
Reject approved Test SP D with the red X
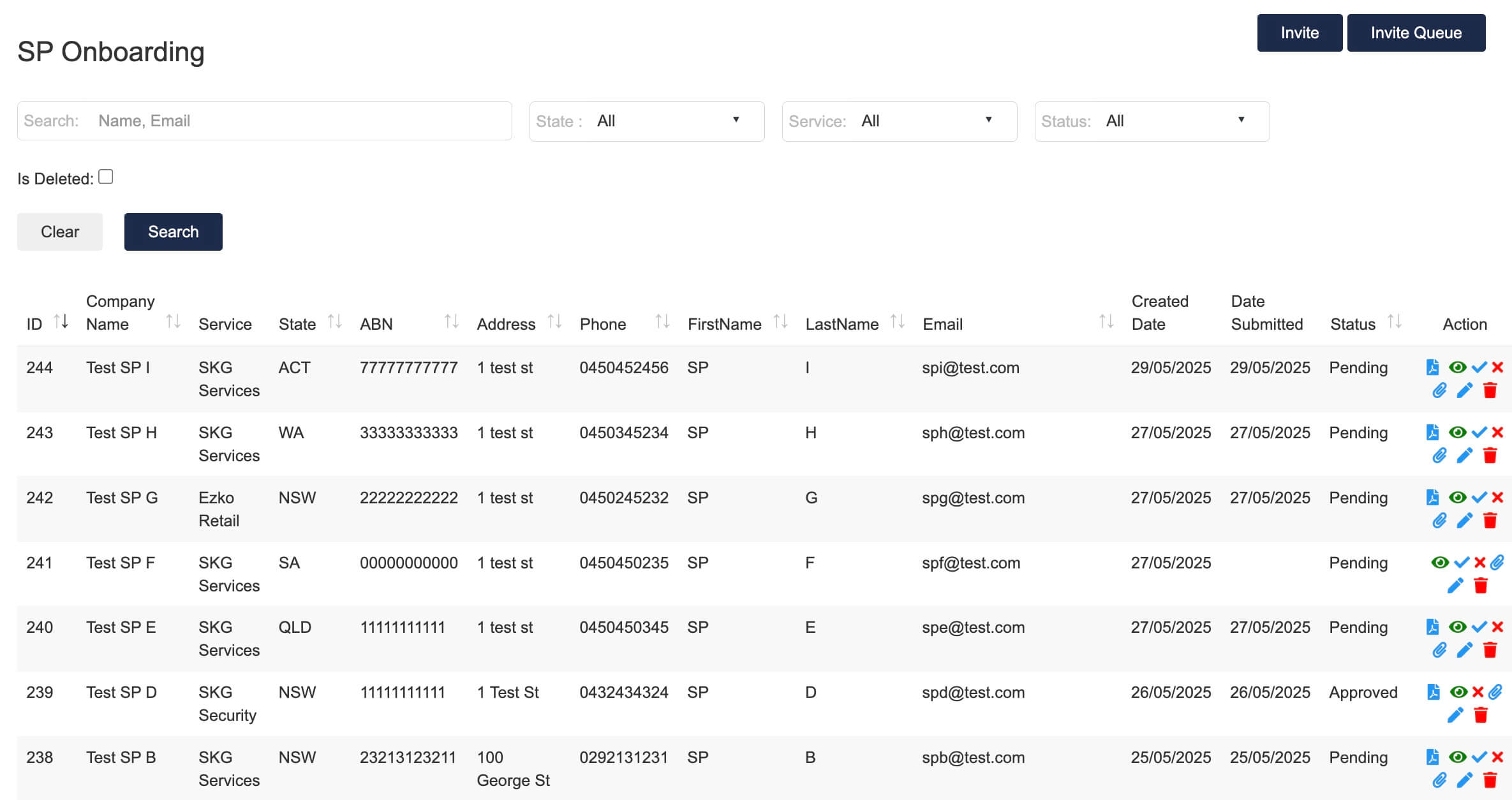point(1478,692)
